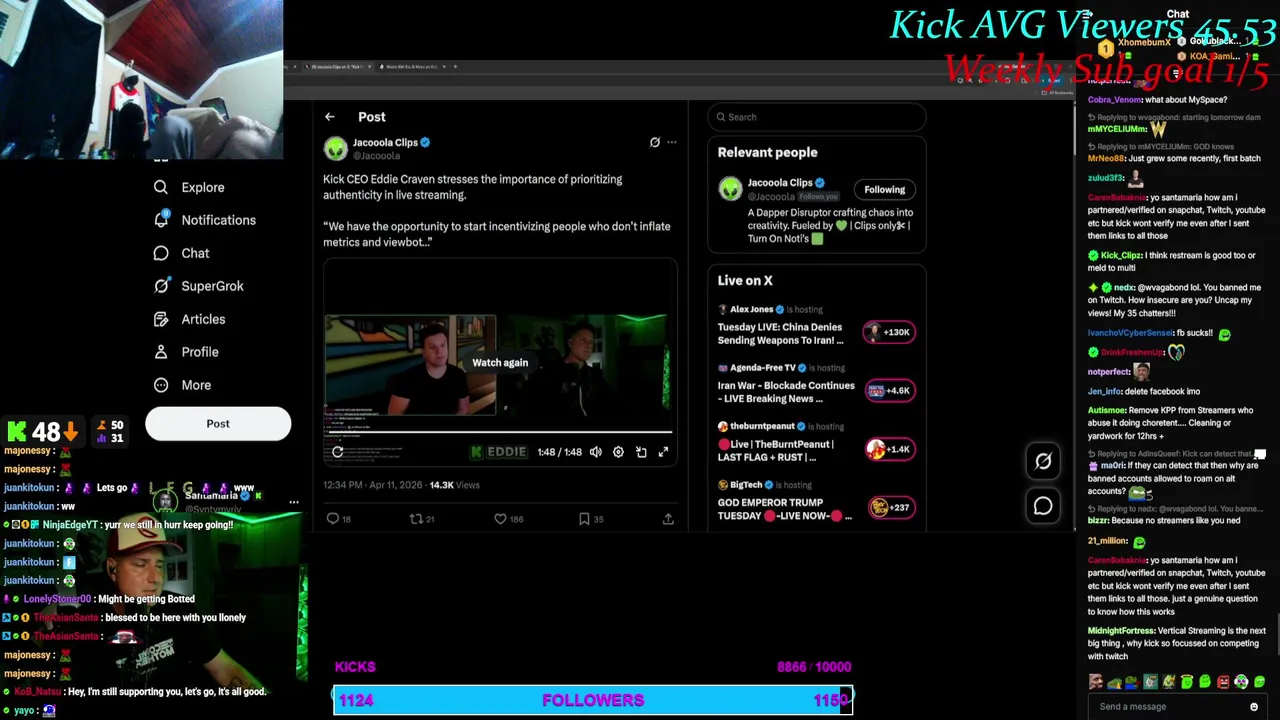
Task: Click the Kick K logo on overlay
Action: pyautogui.click(x=17, y=432)
